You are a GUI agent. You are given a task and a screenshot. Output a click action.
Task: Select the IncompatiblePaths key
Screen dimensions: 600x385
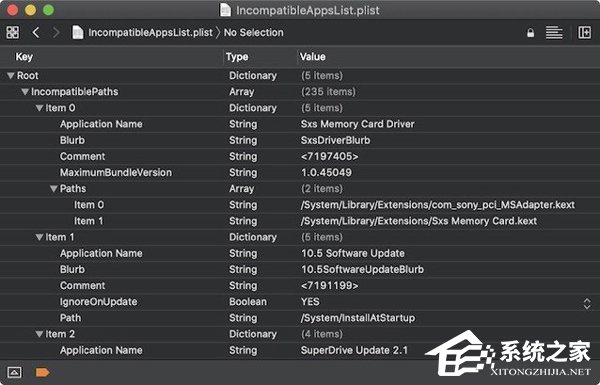pos(75,92)
